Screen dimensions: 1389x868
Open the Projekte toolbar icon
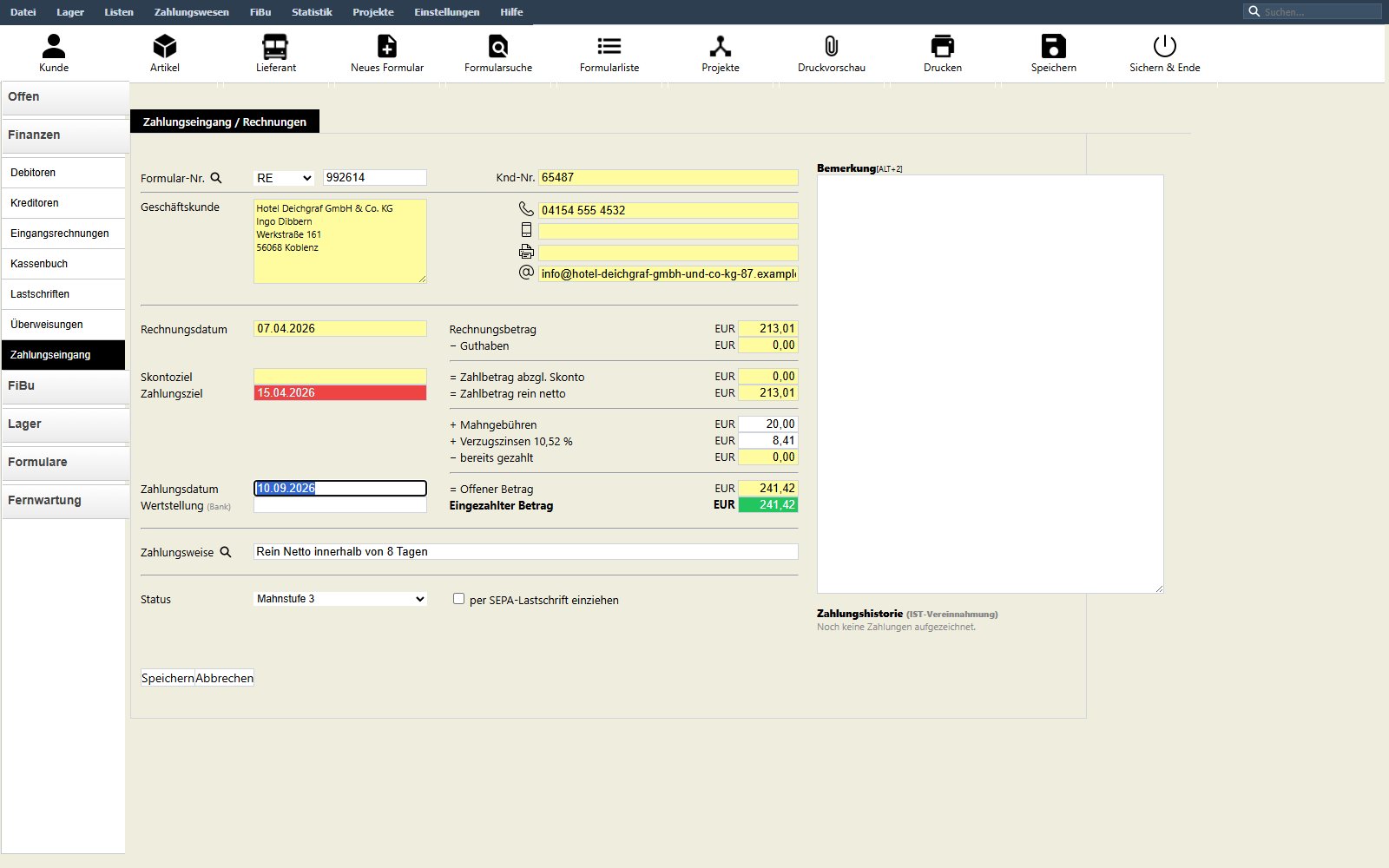coord(721,46)
